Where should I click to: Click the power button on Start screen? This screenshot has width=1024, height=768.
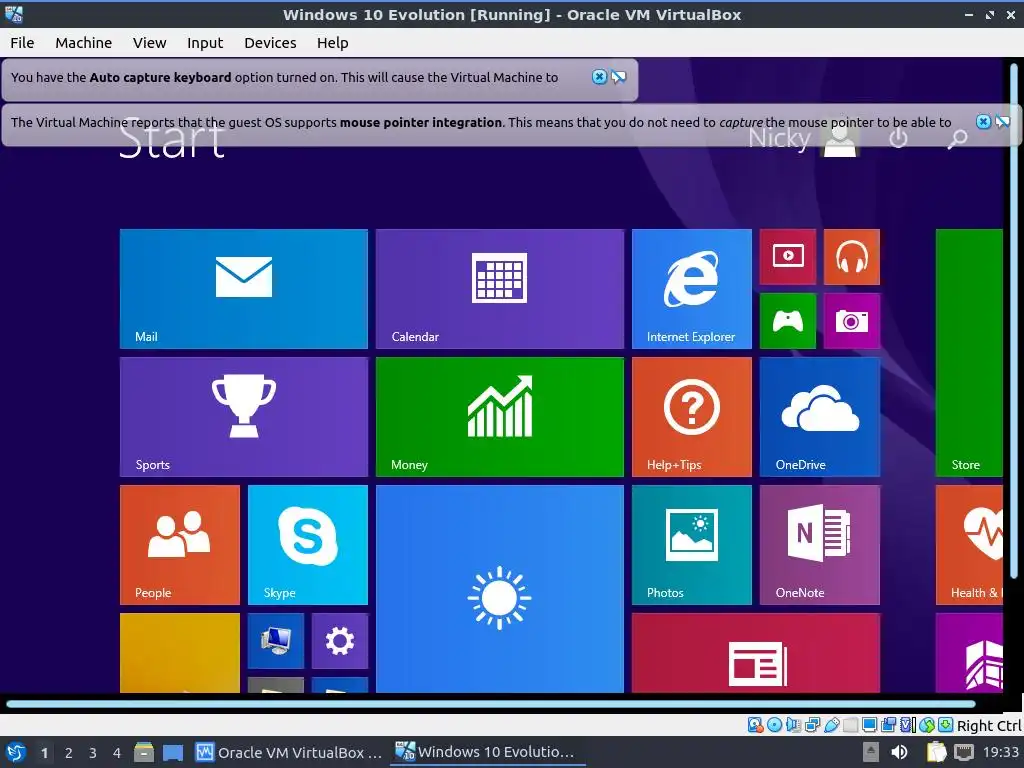tap(898, 138)
